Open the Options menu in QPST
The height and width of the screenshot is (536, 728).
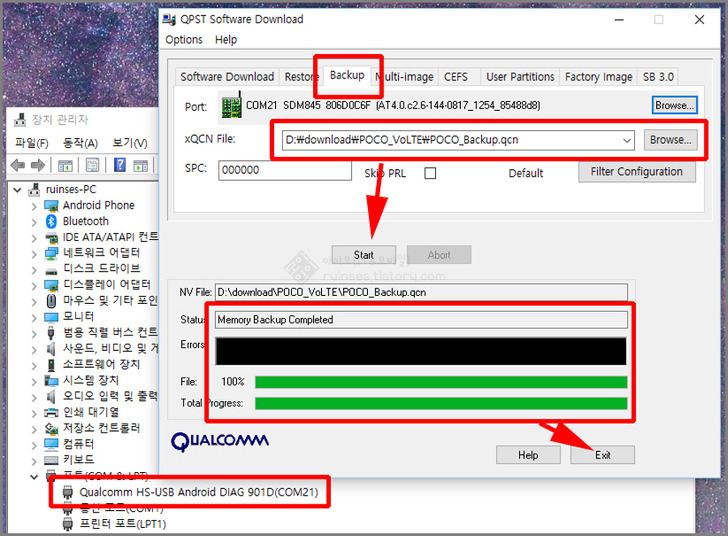pos(184,40)
